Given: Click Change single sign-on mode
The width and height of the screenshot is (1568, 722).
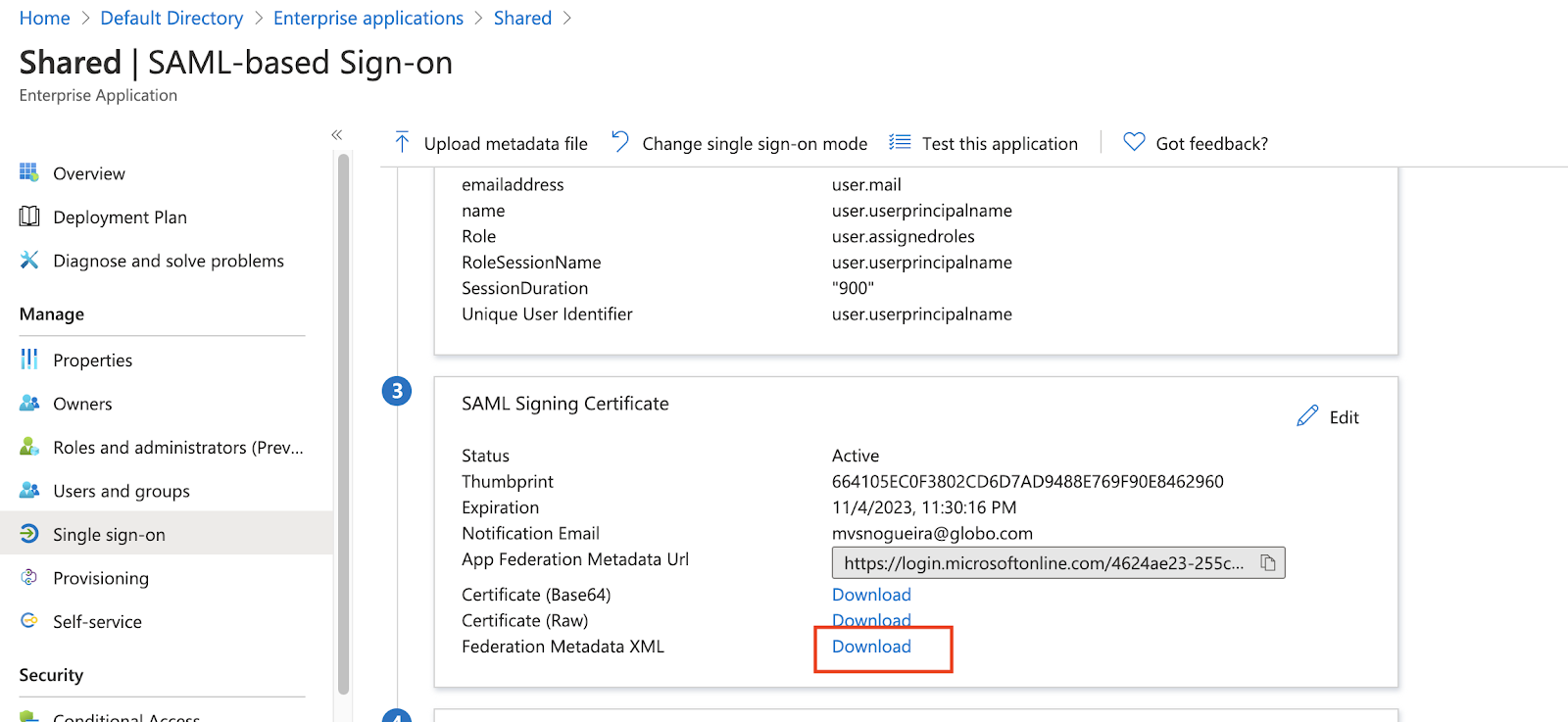Looking at the screenshot, I should pyautogui.click(x=755, y=143).
